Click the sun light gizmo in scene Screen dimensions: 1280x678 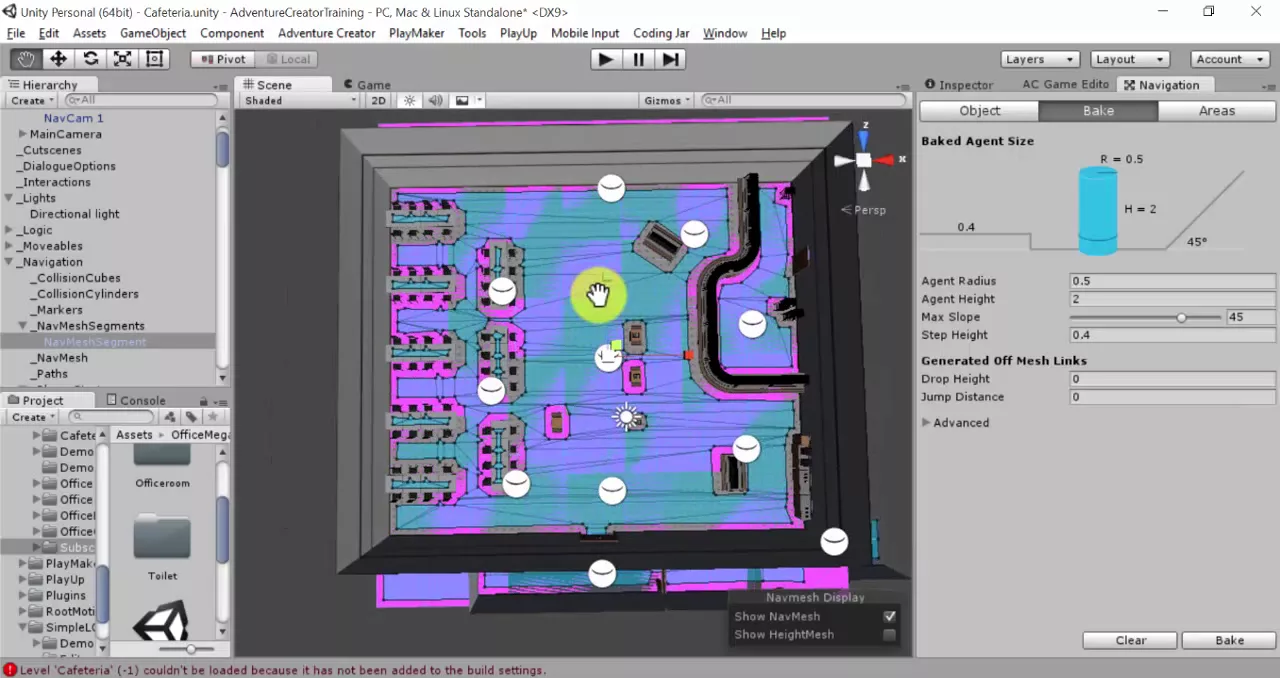tap(627, 417)
